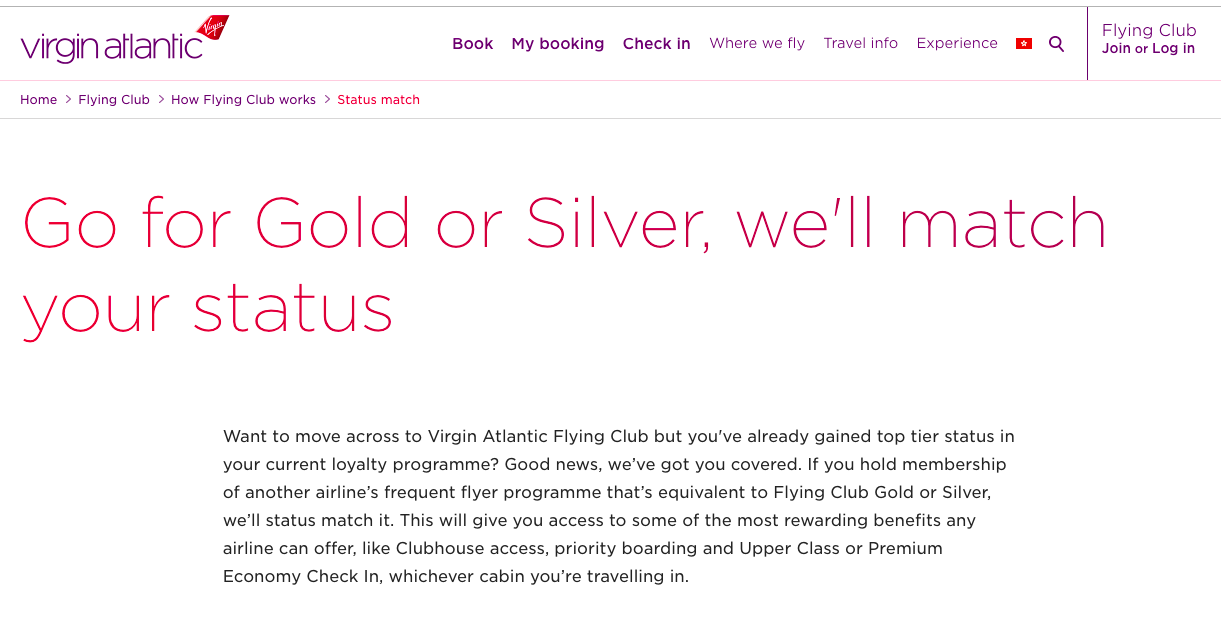The height and width of the screenshot is (627, 1221).
Task: Click the Flying Club header link
Action: click(1149, 30)
